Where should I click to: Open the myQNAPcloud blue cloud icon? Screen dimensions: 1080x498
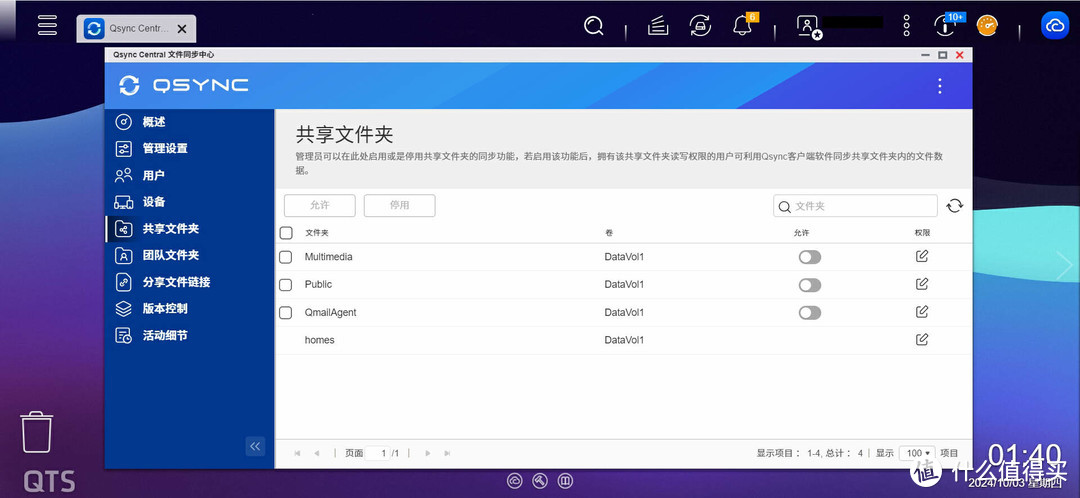pyautogui.click(x=1055, y=25)
